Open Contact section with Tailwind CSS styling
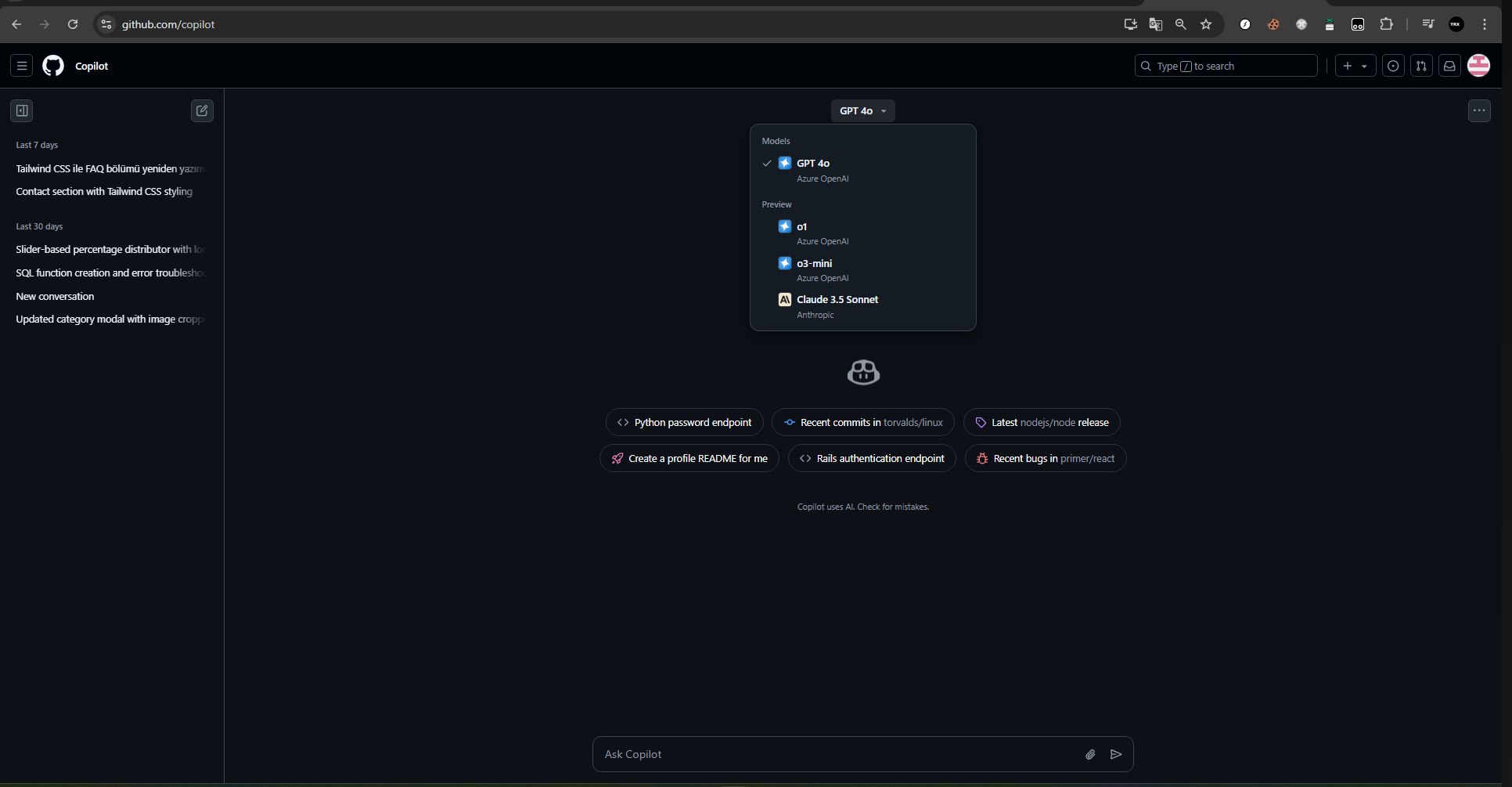The image size is (1512, 787). click(111, 191)
